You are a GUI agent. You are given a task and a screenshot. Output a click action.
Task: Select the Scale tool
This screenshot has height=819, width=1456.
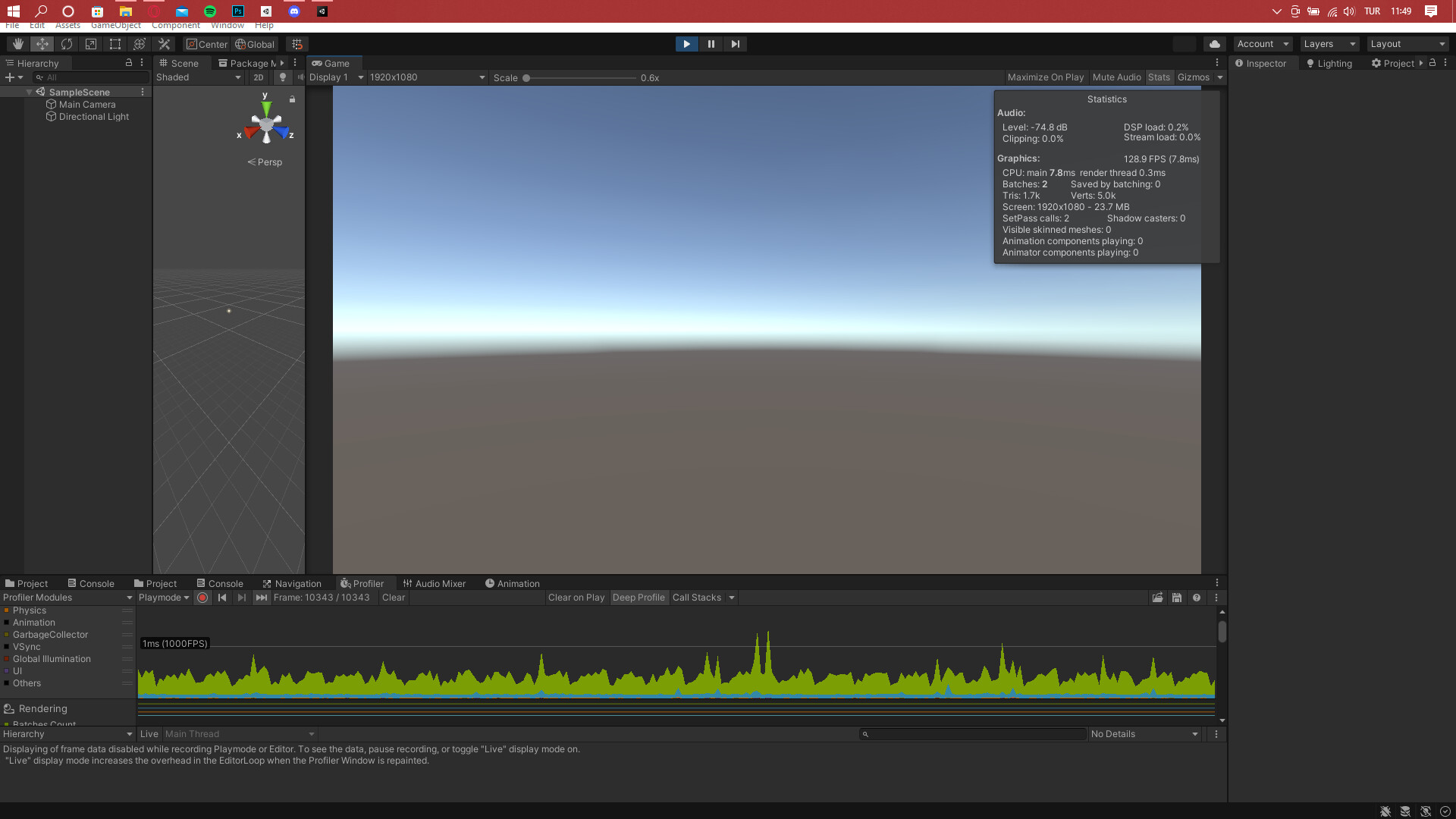[90, 43]
